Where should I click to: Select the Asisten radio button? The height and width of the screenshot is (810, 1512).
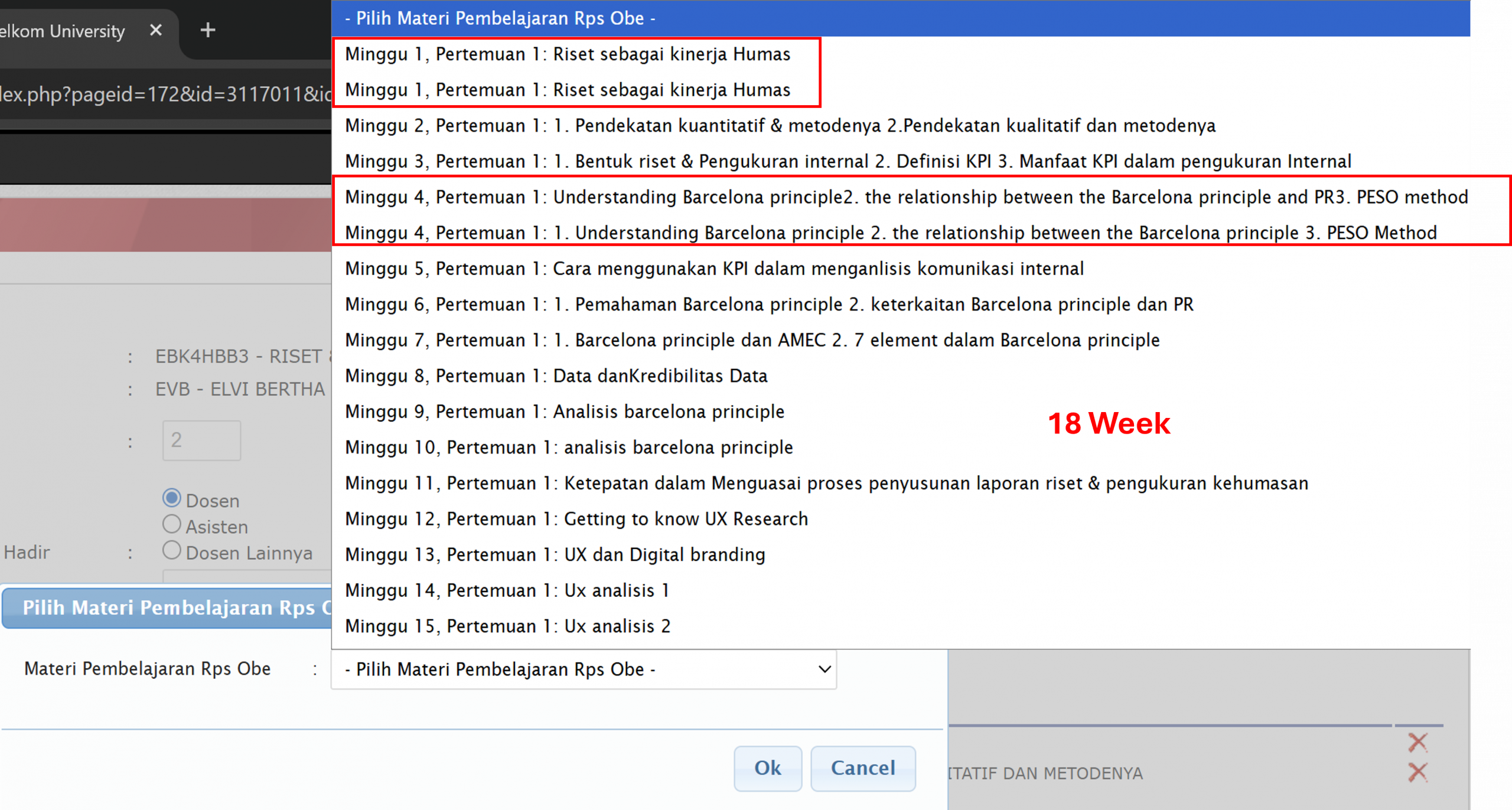point(172,524)
